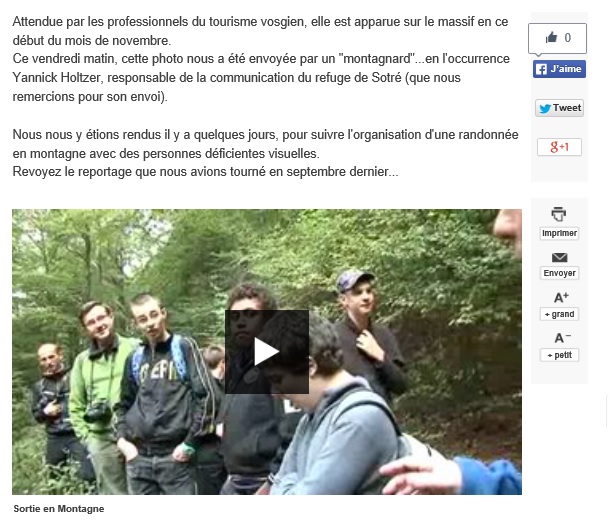
Task: Play the Sortie en Montagne video
Action: (x=267, y=352)
